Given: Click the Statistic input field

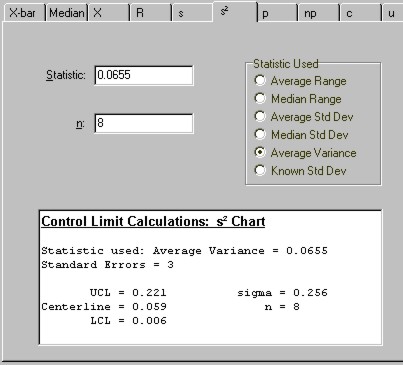Looking at the screenshot, I should click(x=144, y=75).
